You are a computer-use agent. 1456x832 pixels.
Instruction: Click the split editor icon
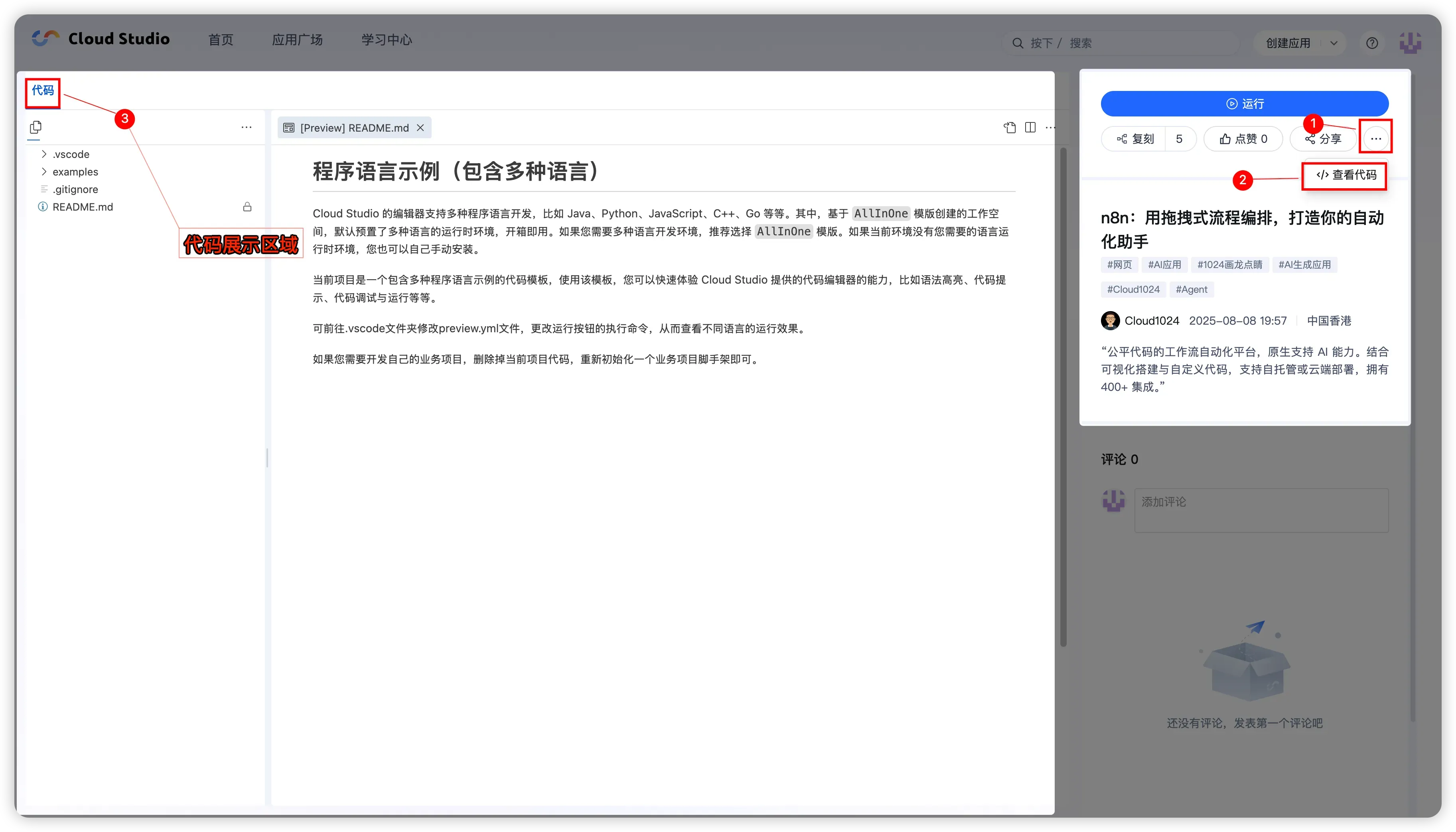coord(1030,127)
